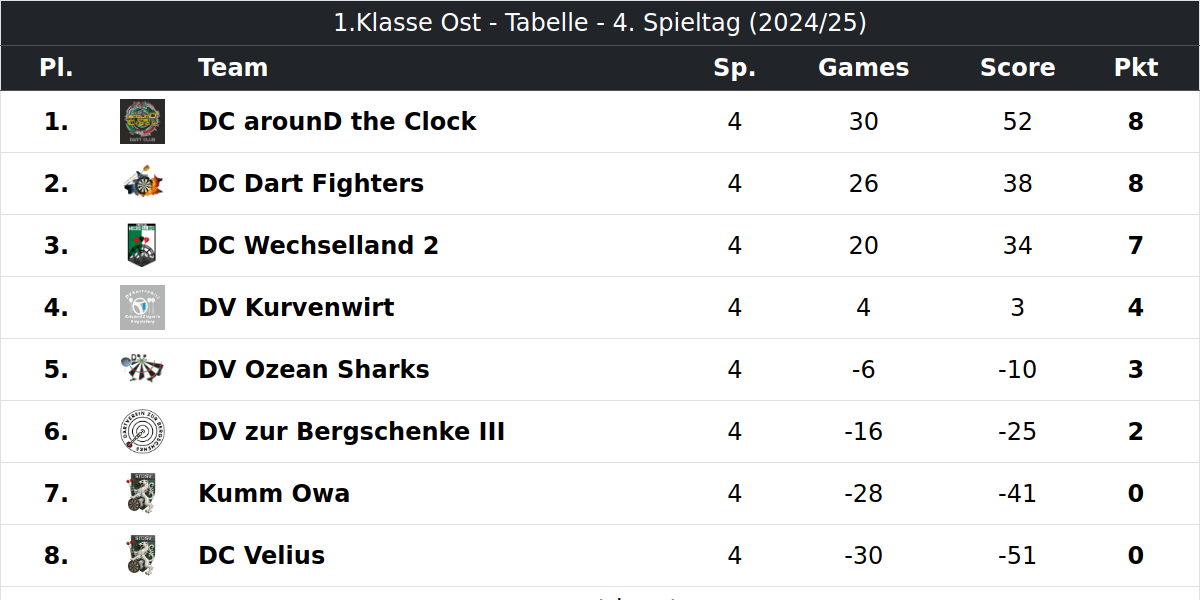Open the DC Wechselland 2 logo
Viewport: 1200px width, 600px height.
[142, 246]
